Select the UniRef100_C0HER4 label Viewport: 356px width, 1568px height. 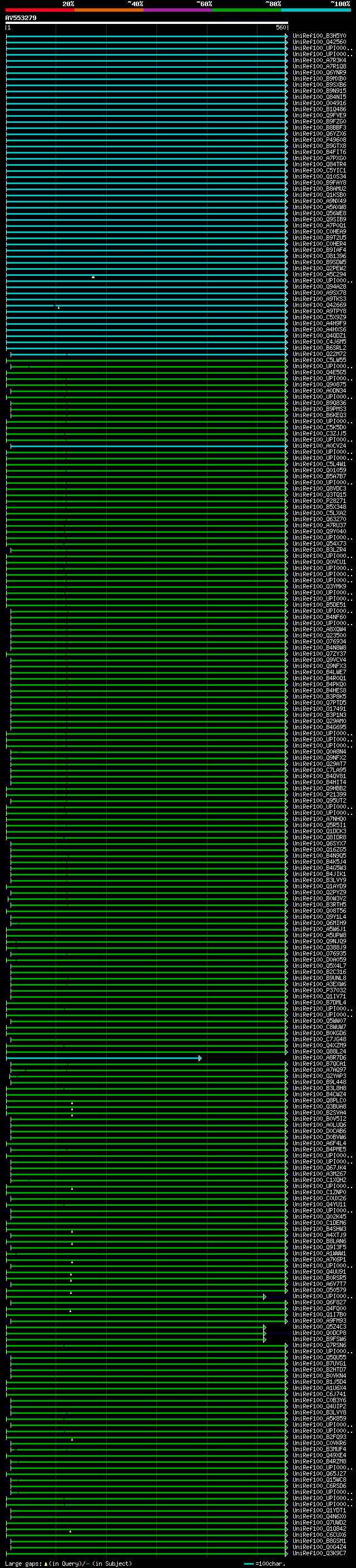tap(319, 244)
